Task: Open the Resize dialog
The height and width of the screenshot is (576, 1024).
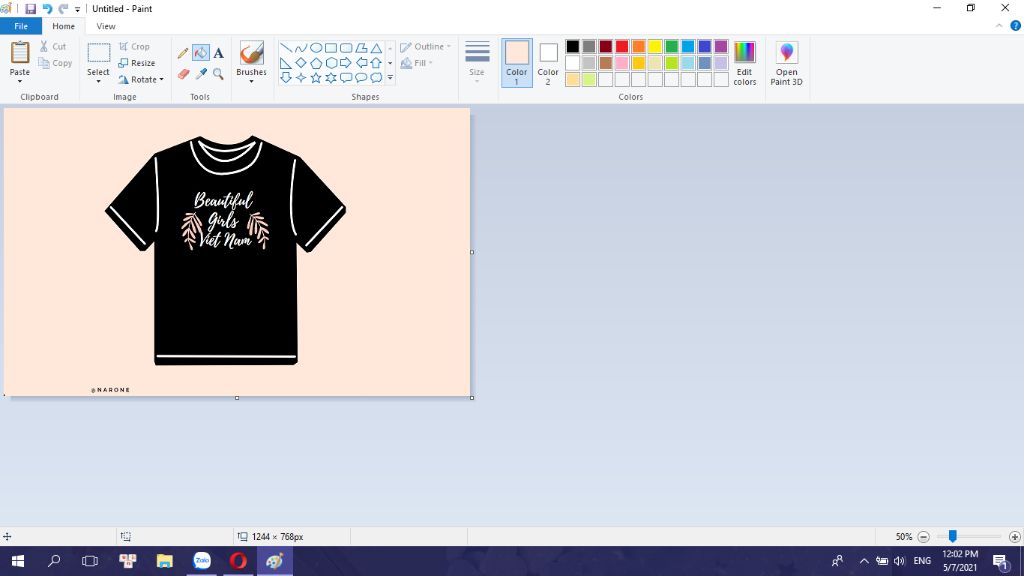Action: pyautogui.click(x=136, y=63)
